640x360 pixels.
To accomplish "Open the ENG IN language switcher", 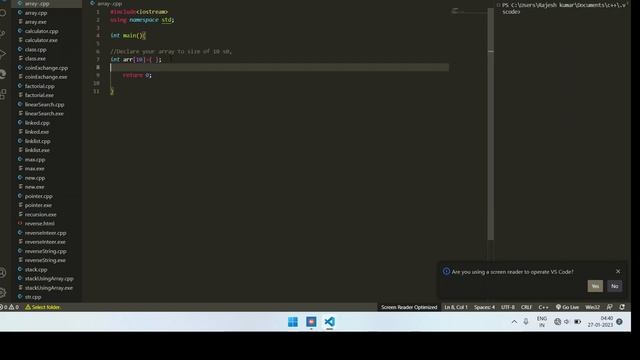I will pyautogui.click(x=542, y=322).
